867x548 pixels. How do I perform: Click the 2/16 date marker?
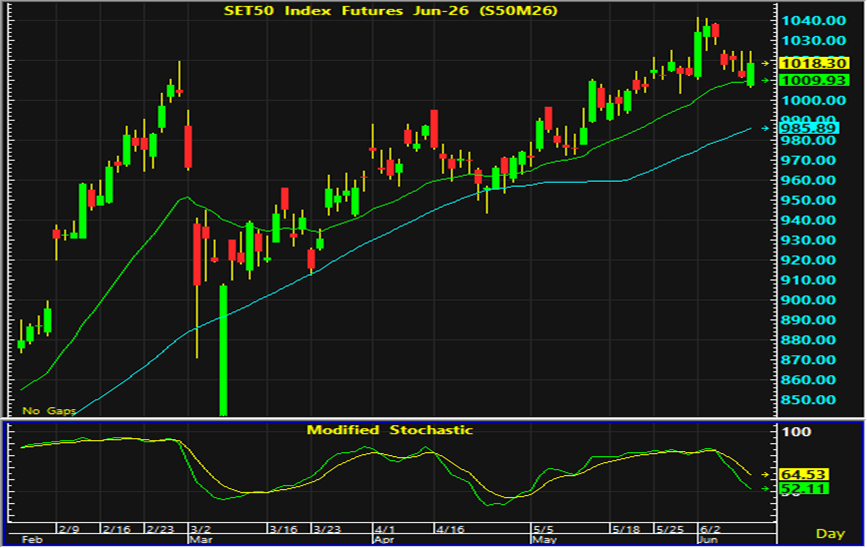click(x=117, y=529)
